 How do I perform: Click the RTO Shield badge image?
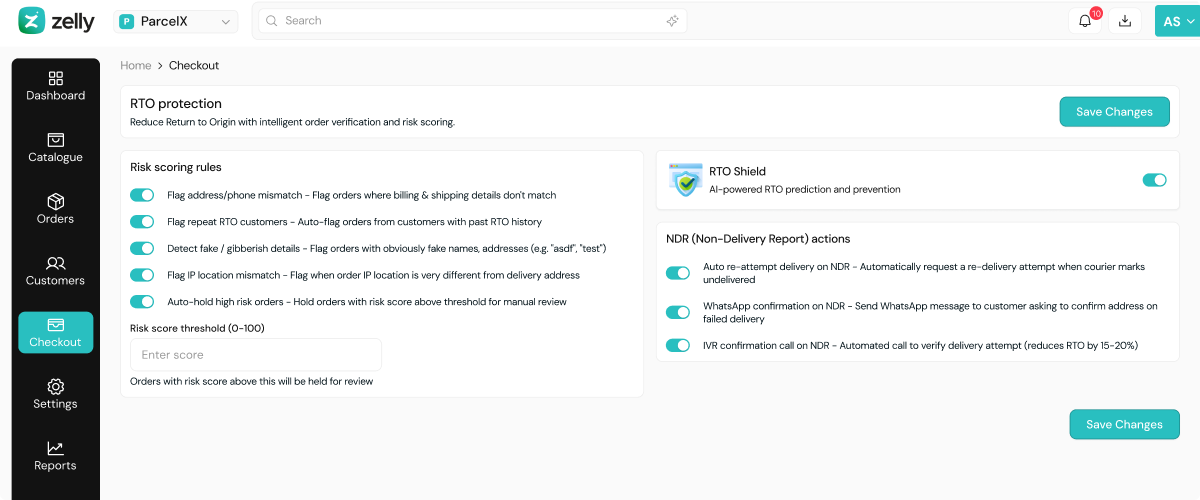click(685, 180)
